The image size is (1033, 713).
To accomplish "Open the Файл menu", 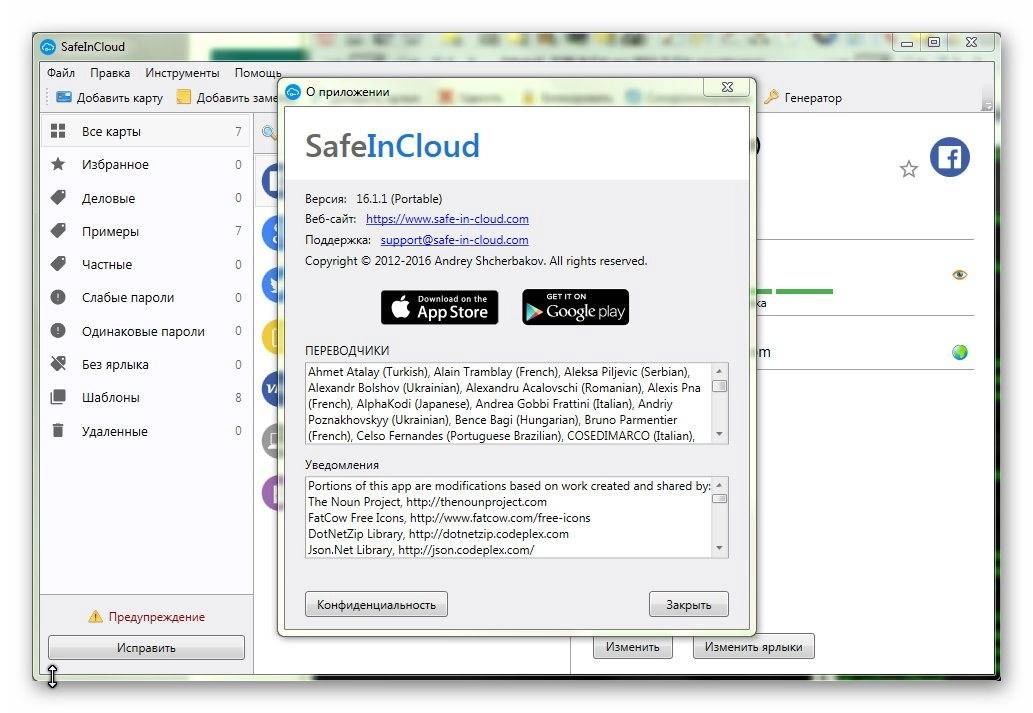I will (61, 72).
